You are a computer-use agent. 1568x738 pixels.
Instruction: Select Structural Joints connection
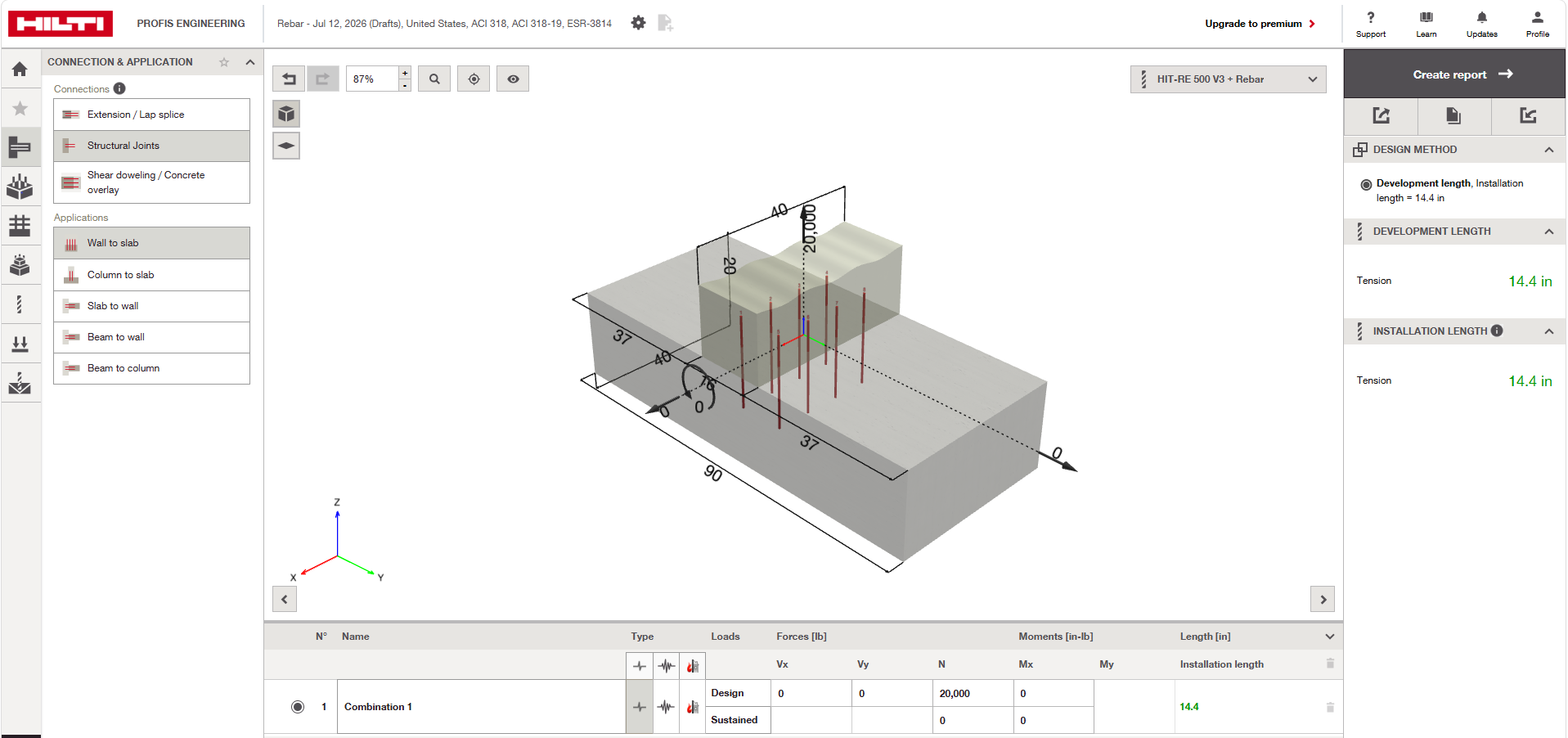coord(151,146)
